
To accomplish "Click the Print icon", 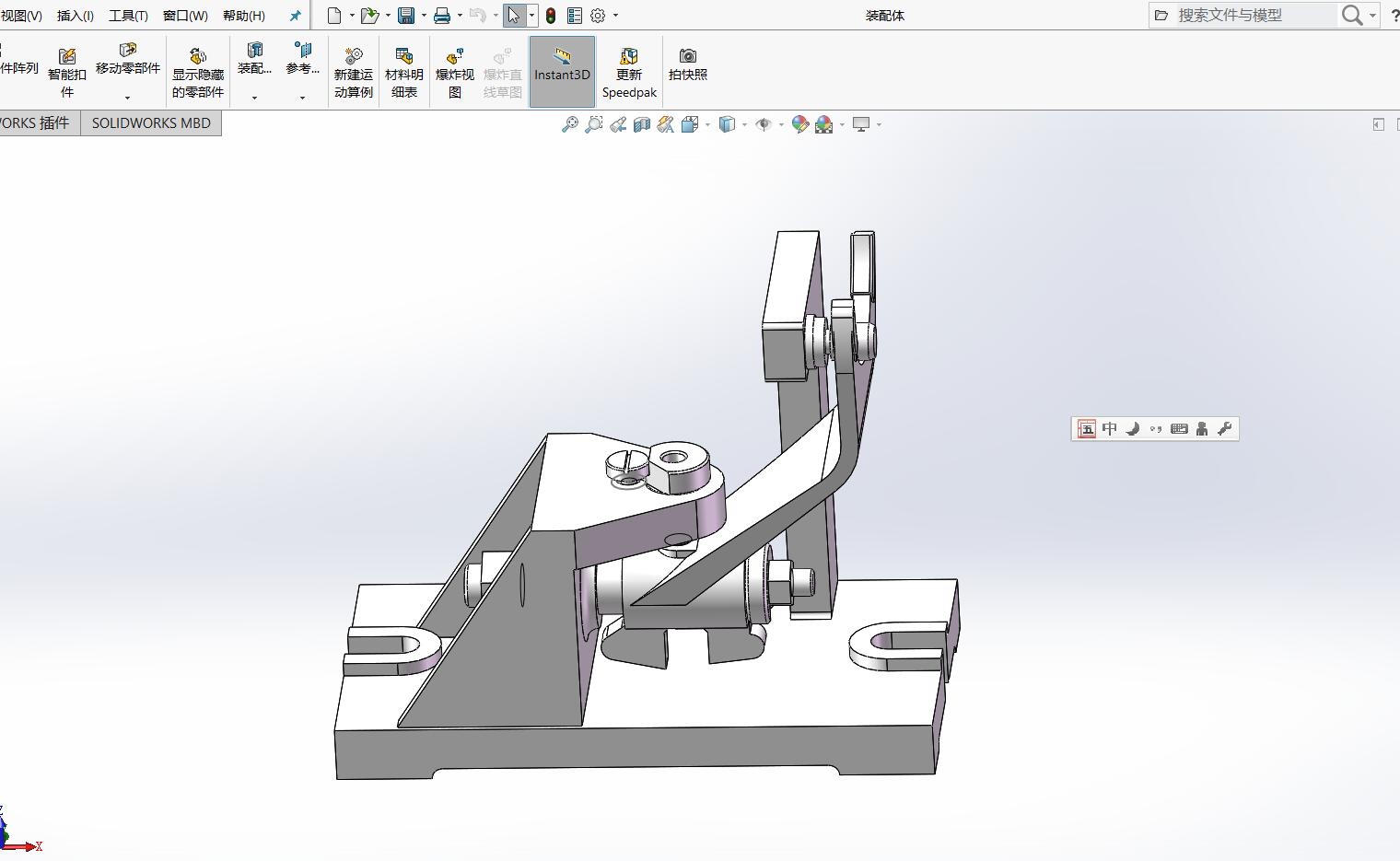I will [x=442, y=16].
